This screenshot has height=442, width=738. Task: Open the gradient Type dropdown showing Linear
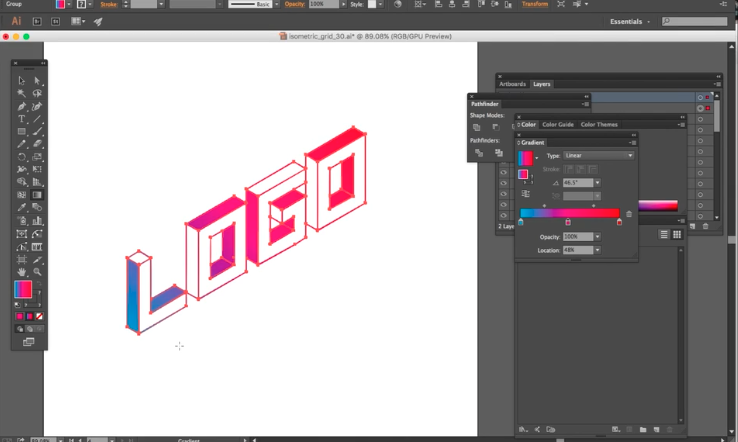pos(598,156)
